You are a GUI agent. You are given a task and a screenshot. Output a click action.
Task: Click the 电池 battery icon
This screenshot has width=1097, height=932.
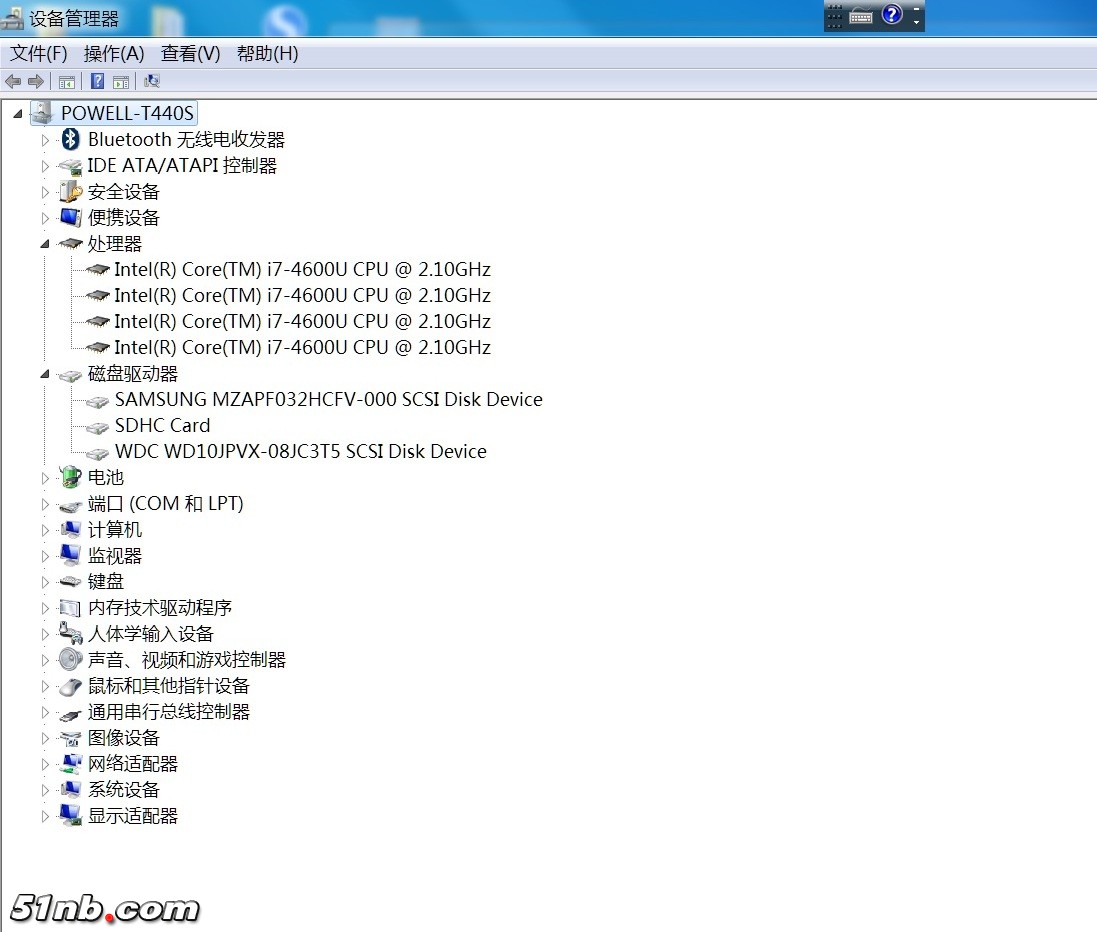click(x=70, y=477)
